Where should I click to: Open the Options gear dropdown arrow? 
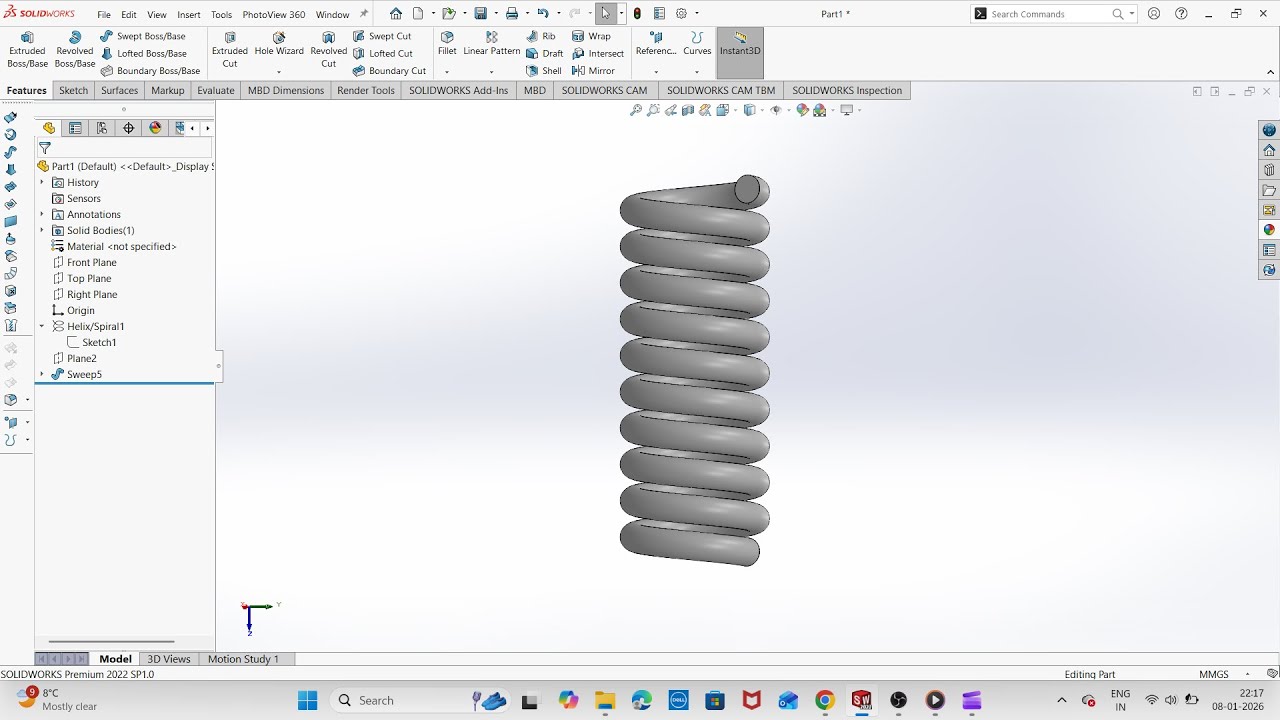click(696, 14)
